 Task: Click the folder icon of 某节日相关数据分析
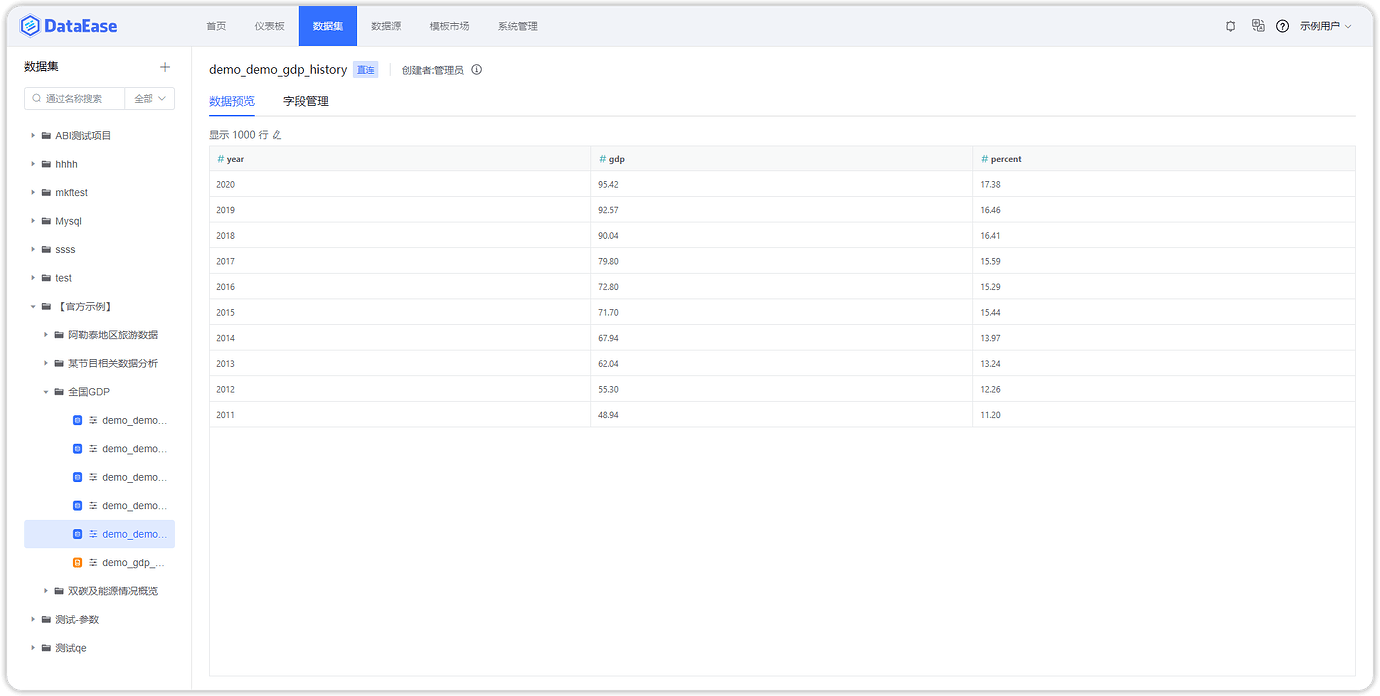click(x=59, y=363)
